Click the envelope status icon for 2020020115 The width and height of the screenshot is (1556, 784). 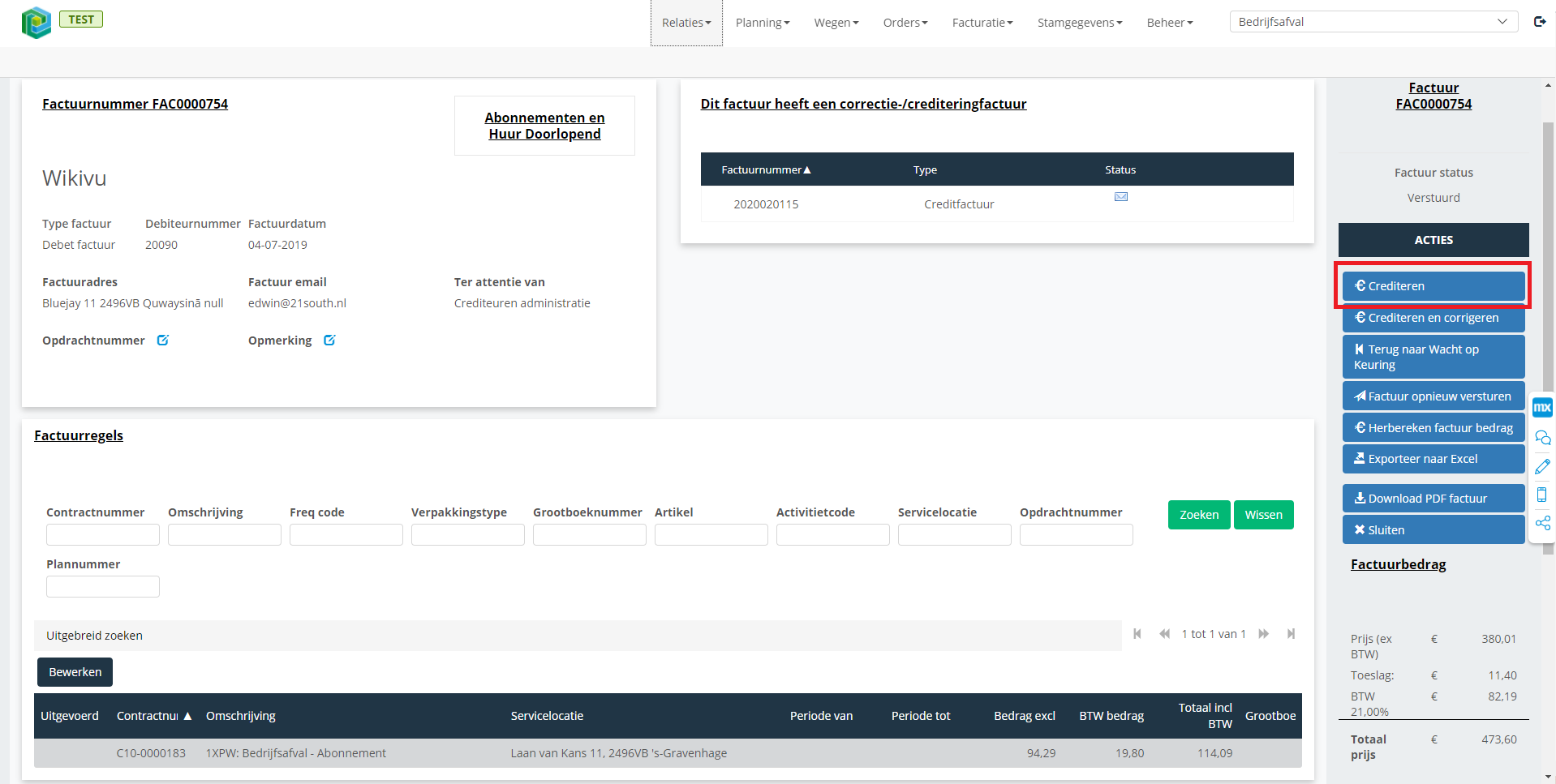[x=1121, y=197]
